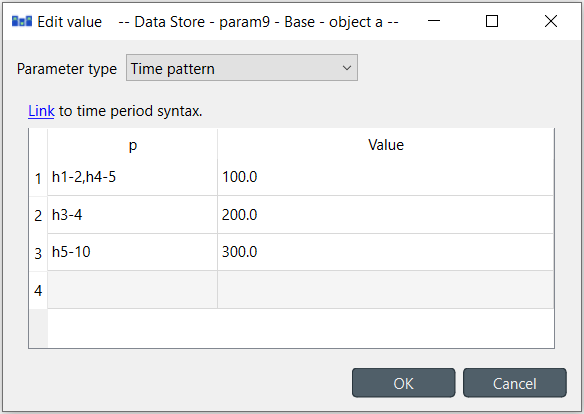
Task: Select the cell containing h3-4
Action: (133, 215)
